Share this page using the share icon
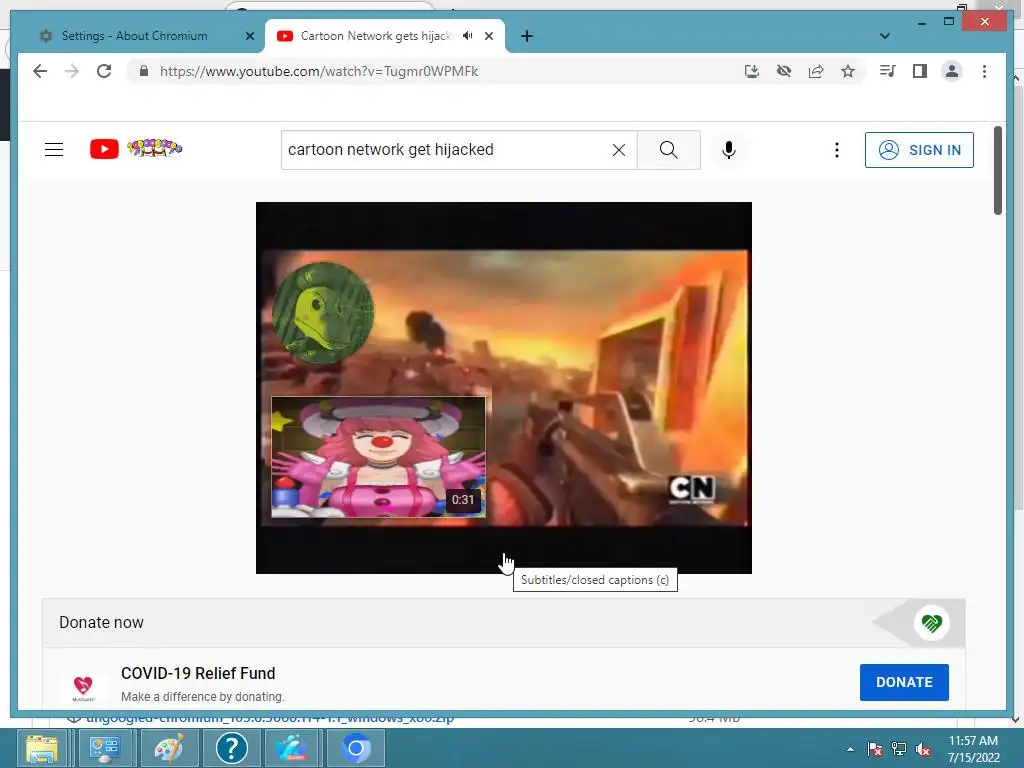 [x=816, y=71]
